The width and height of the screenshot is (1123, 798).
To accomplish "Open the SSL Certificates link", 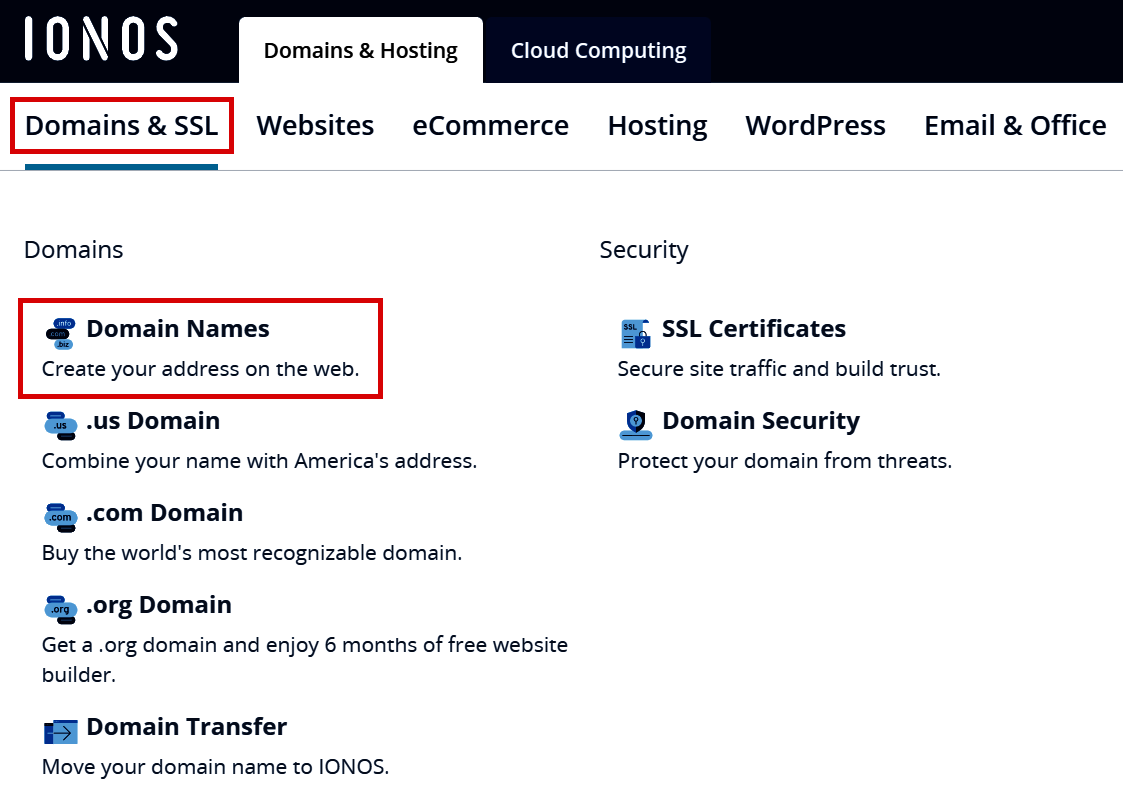I will pyautogui.click(x=754, y=328).
